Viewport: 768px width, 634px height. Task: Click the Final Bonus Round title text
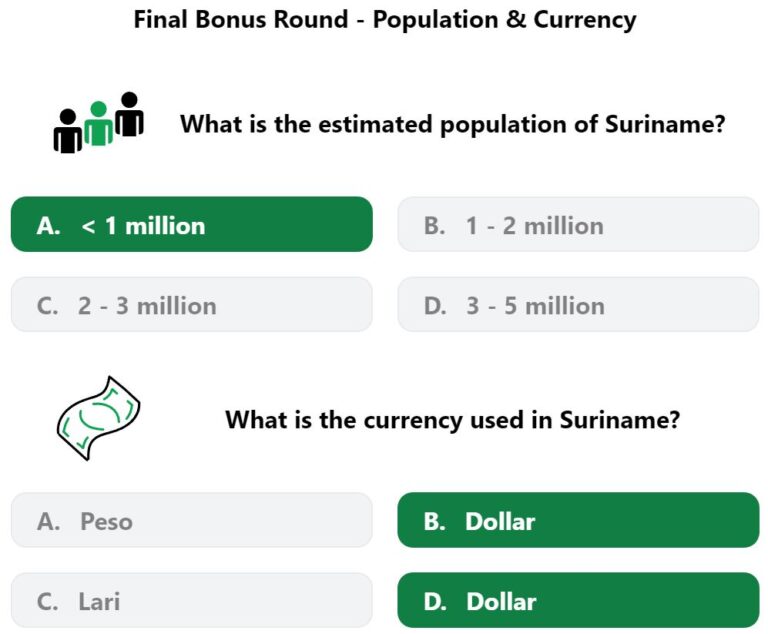click(x=385, y=20)
